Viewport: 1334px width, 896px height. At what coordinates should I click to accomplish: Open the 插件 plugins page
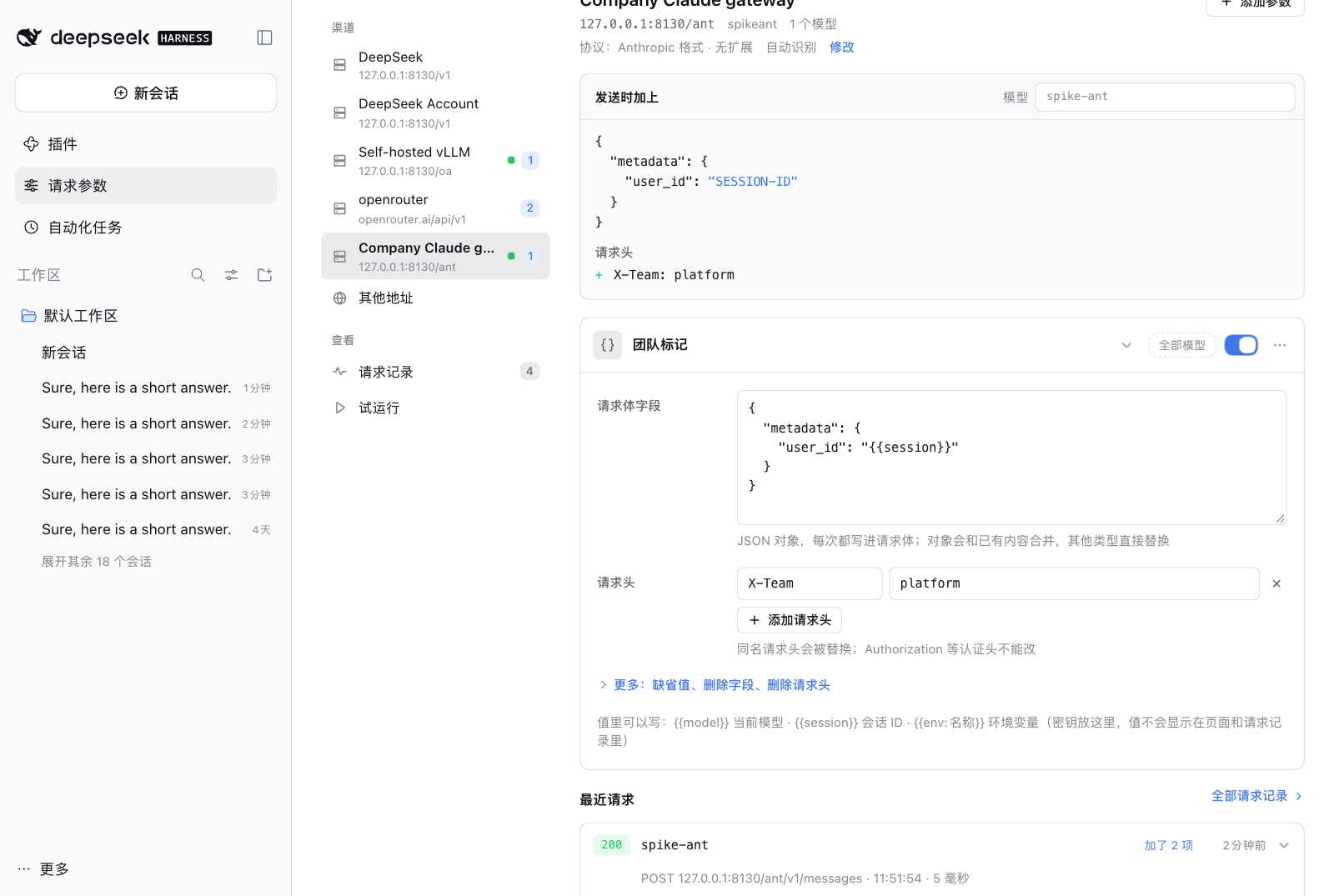[x=146, y=144]
